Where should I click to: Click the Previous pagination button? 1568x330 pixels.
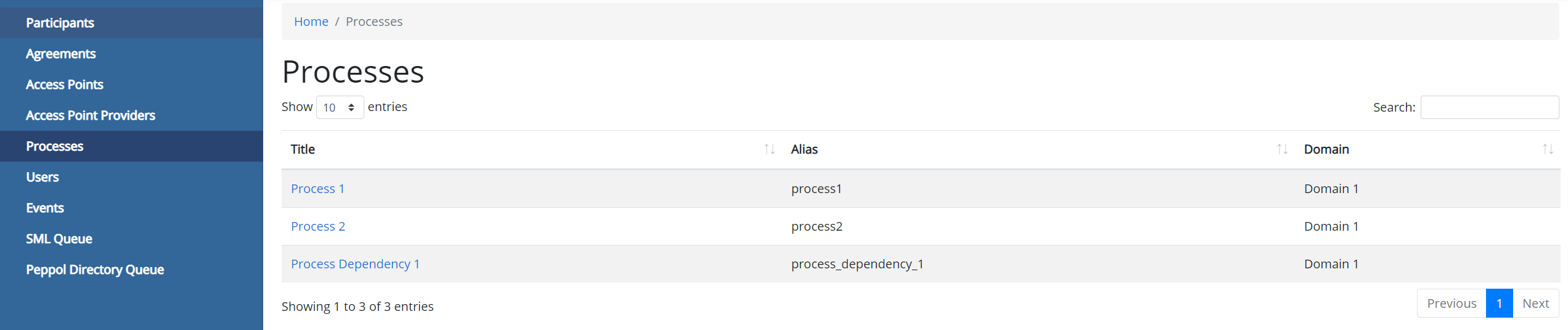point(1452,303)
